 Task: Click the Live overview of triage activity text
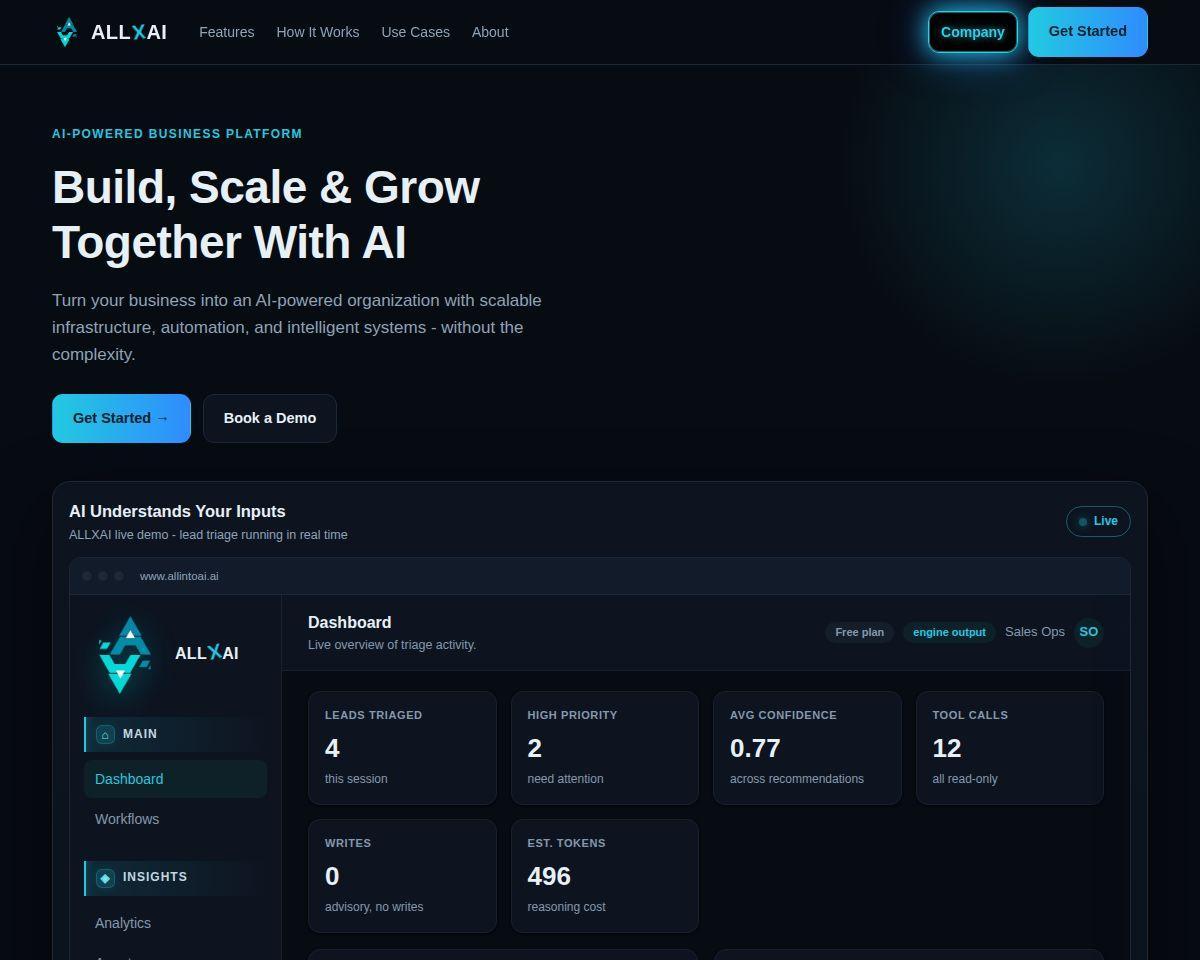(x=392, y=645)
